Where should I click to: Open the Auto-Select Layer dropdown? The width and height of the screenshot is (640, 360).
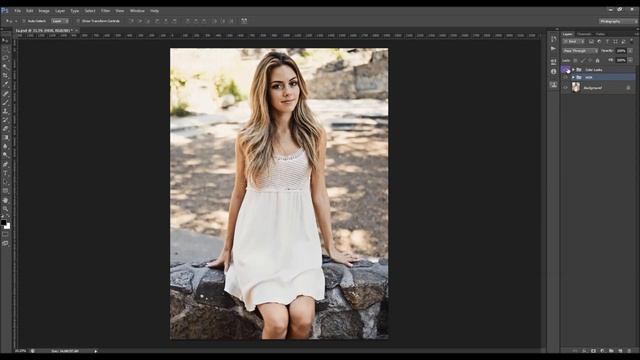(x=60, y=21)
